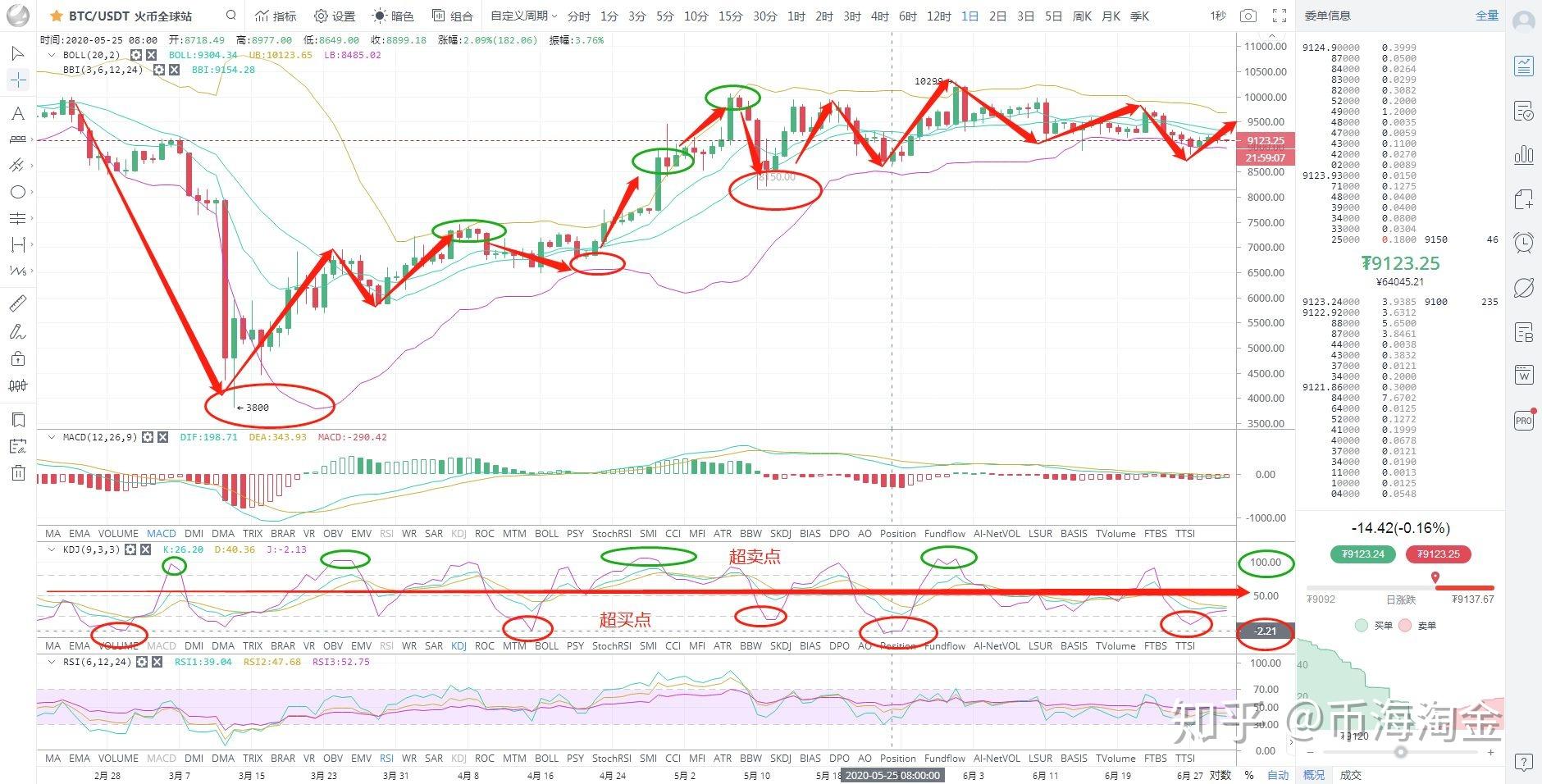The width and height of the screenshot is (1542, 784).
Task: Open the symbol search magnifier icon
Action: point(231,15)
